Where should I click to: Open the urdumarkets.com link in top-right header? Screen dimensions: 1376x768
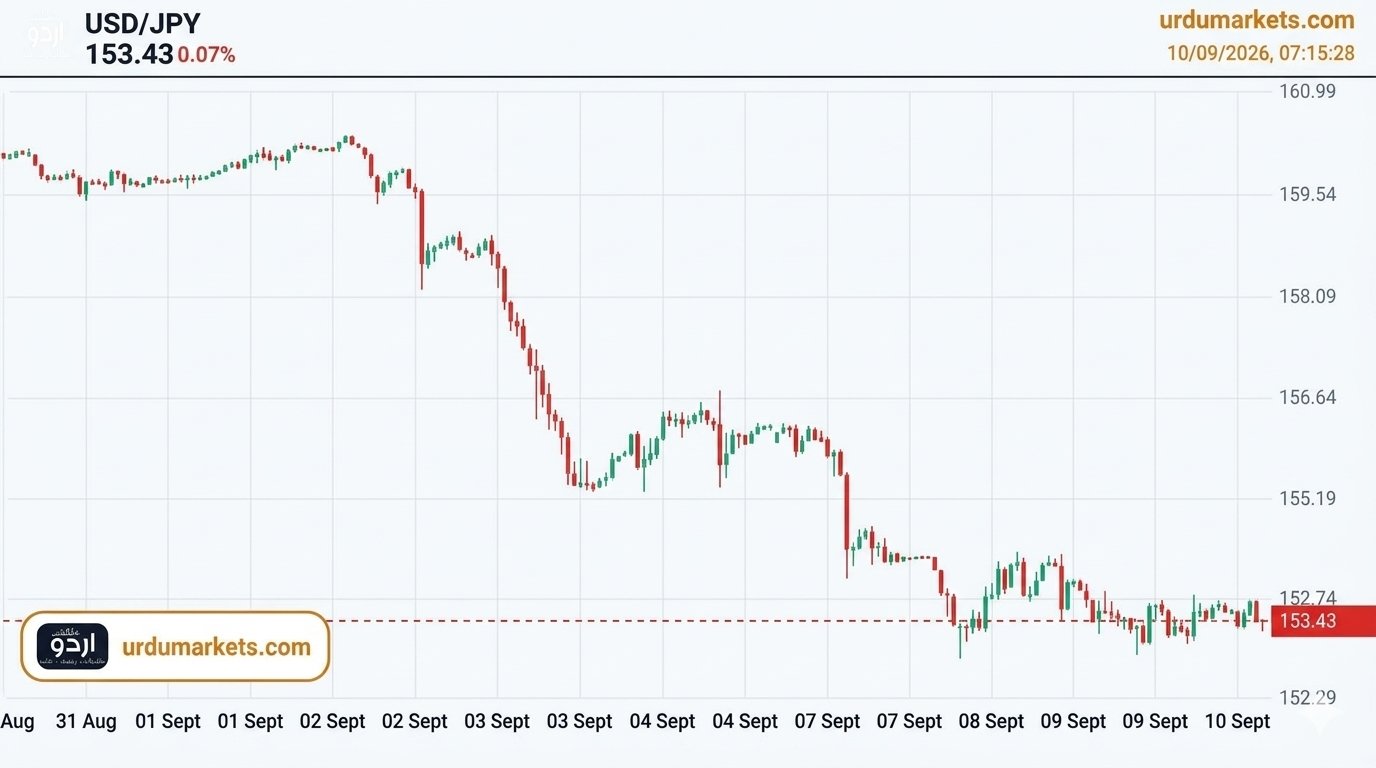coord(1257,20)
